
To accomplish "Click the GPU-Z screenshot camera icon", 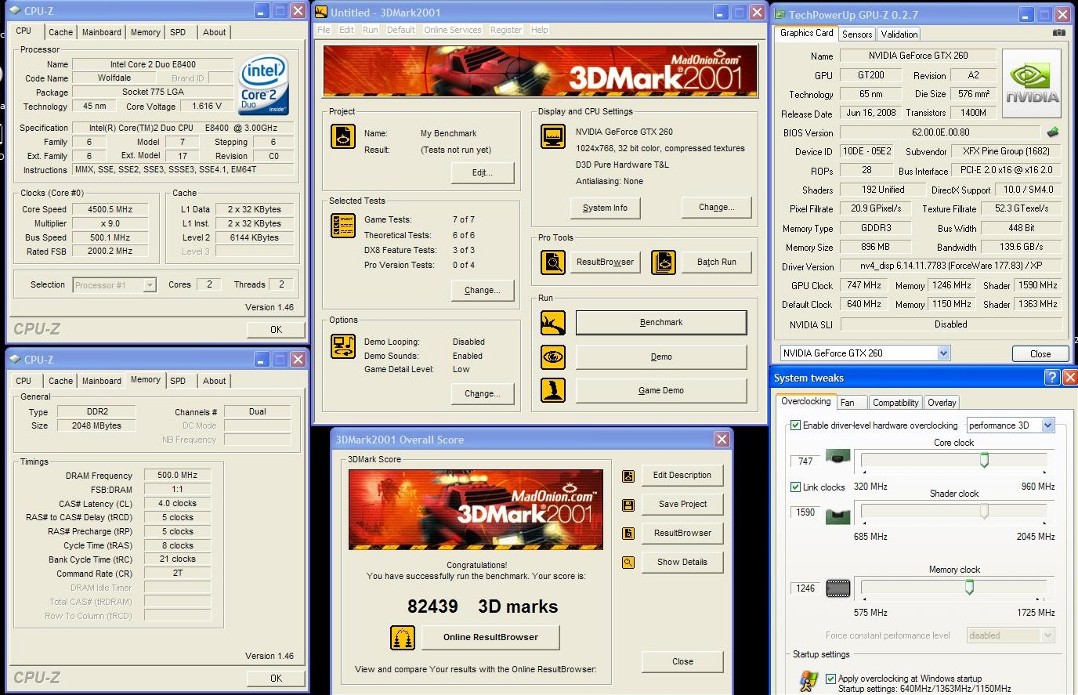I will [x=1059, y=32].
